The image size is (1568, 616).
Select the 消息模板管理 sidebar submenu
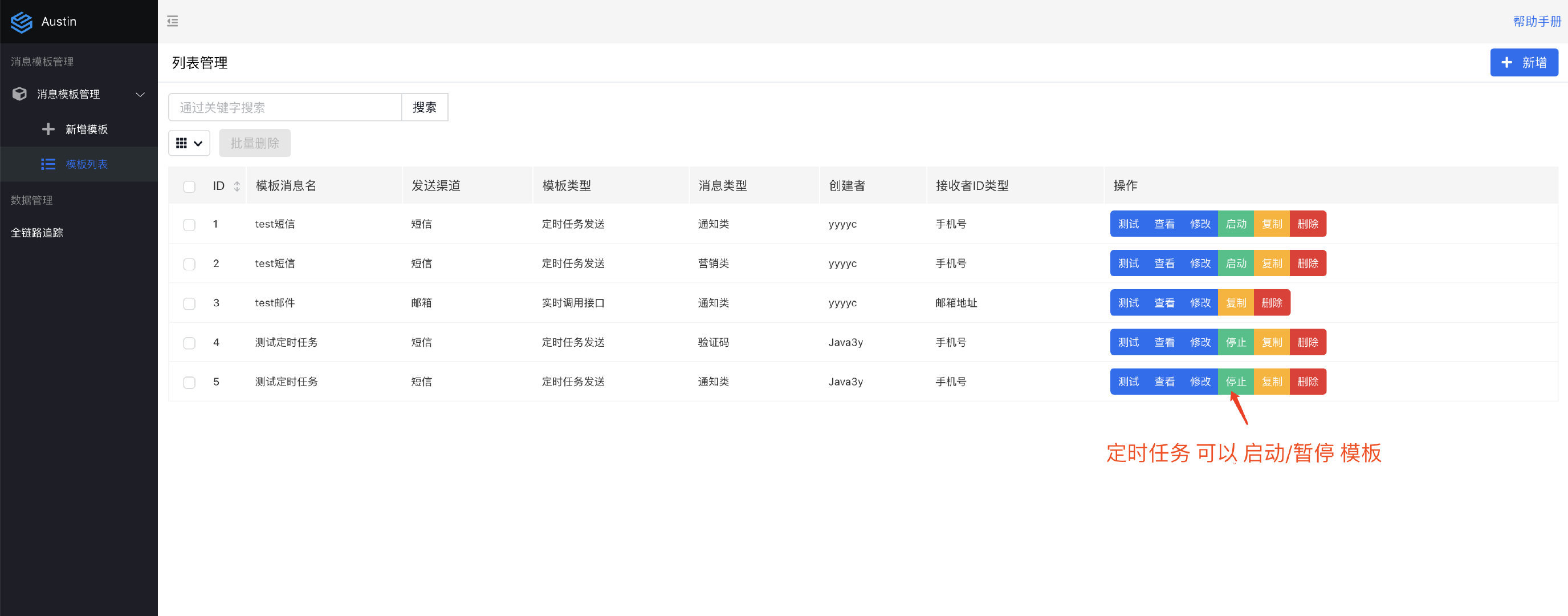pos(79,95)
